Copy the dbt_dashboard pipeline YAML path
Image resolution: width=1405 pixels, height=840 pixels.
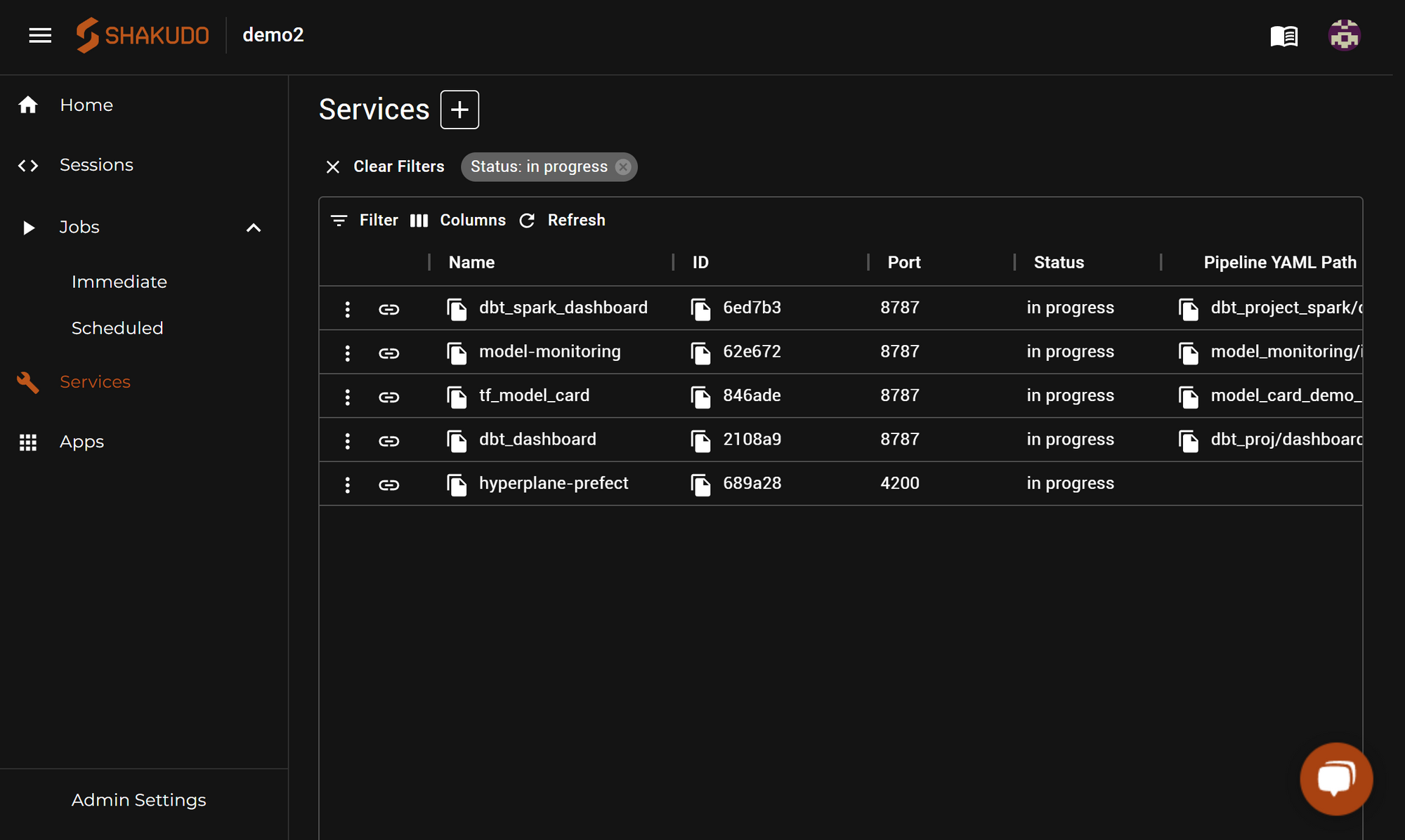(x=1188, y=441)
